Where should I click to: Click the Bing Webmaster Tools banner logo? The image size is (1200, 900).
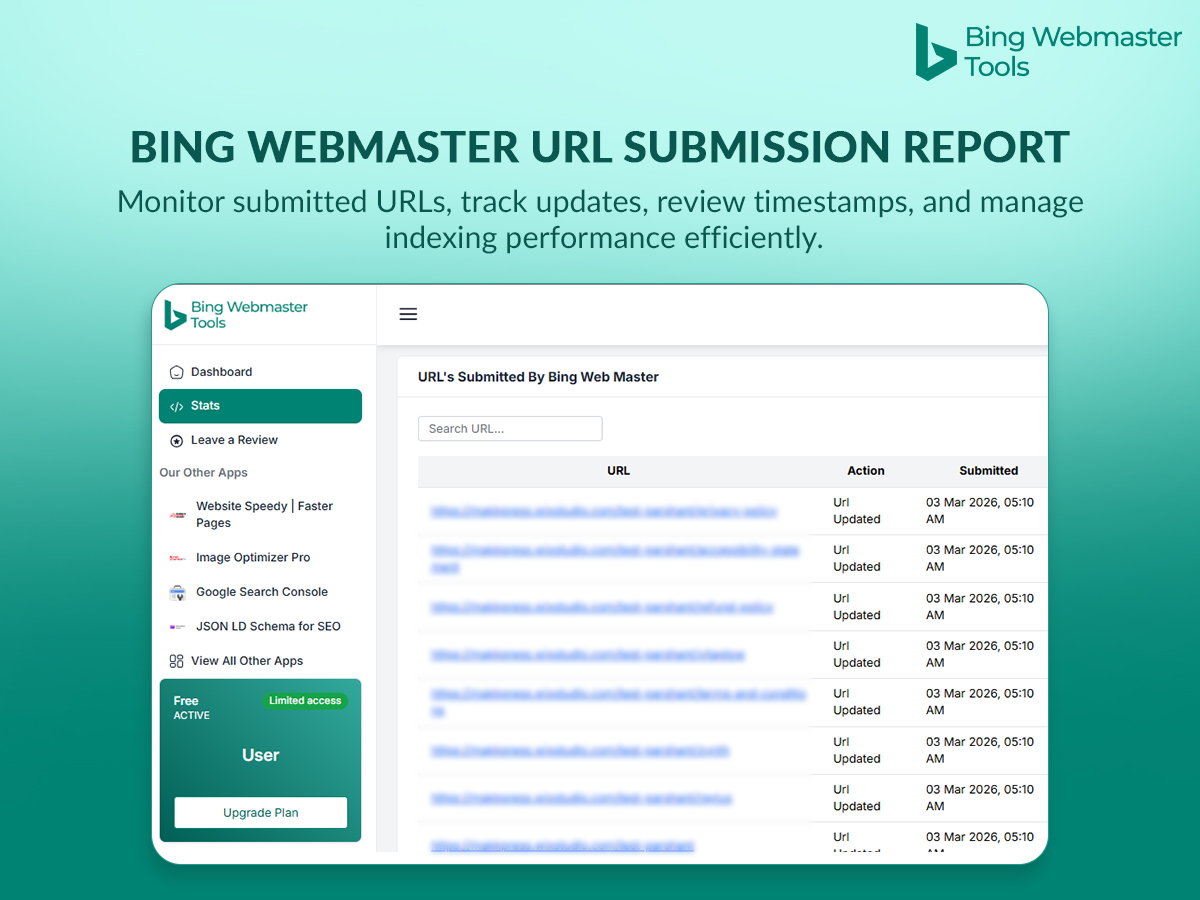tap(1048, 52)
